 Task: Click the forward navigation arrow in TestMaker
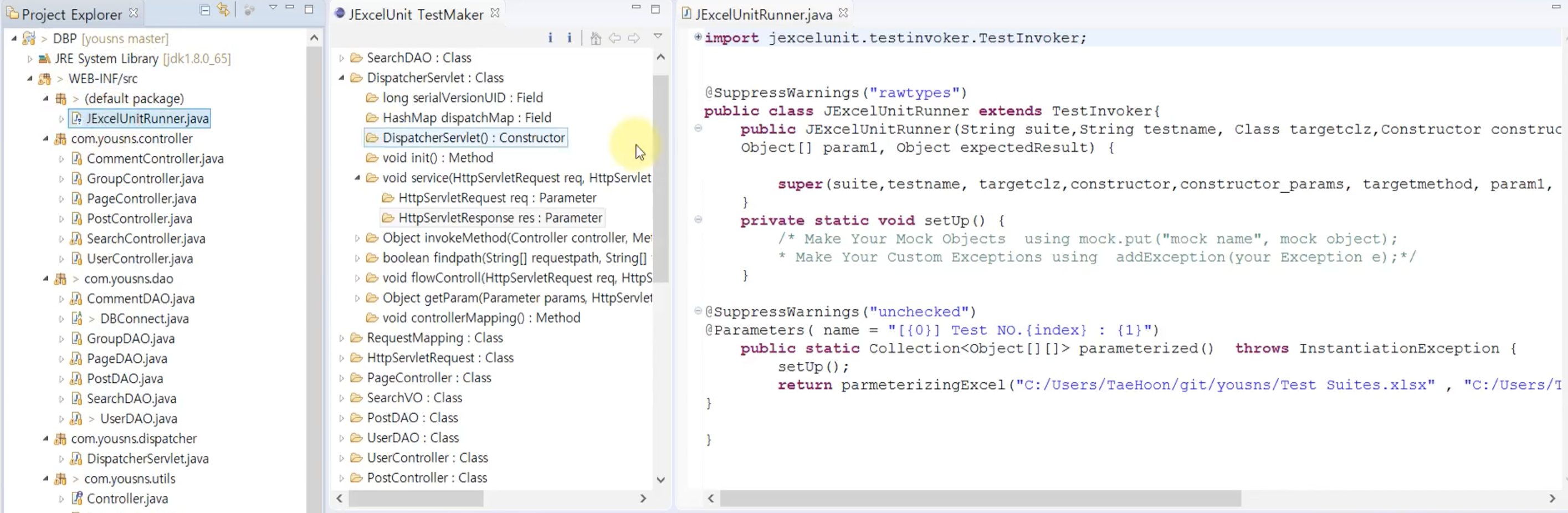click(634, 38)
